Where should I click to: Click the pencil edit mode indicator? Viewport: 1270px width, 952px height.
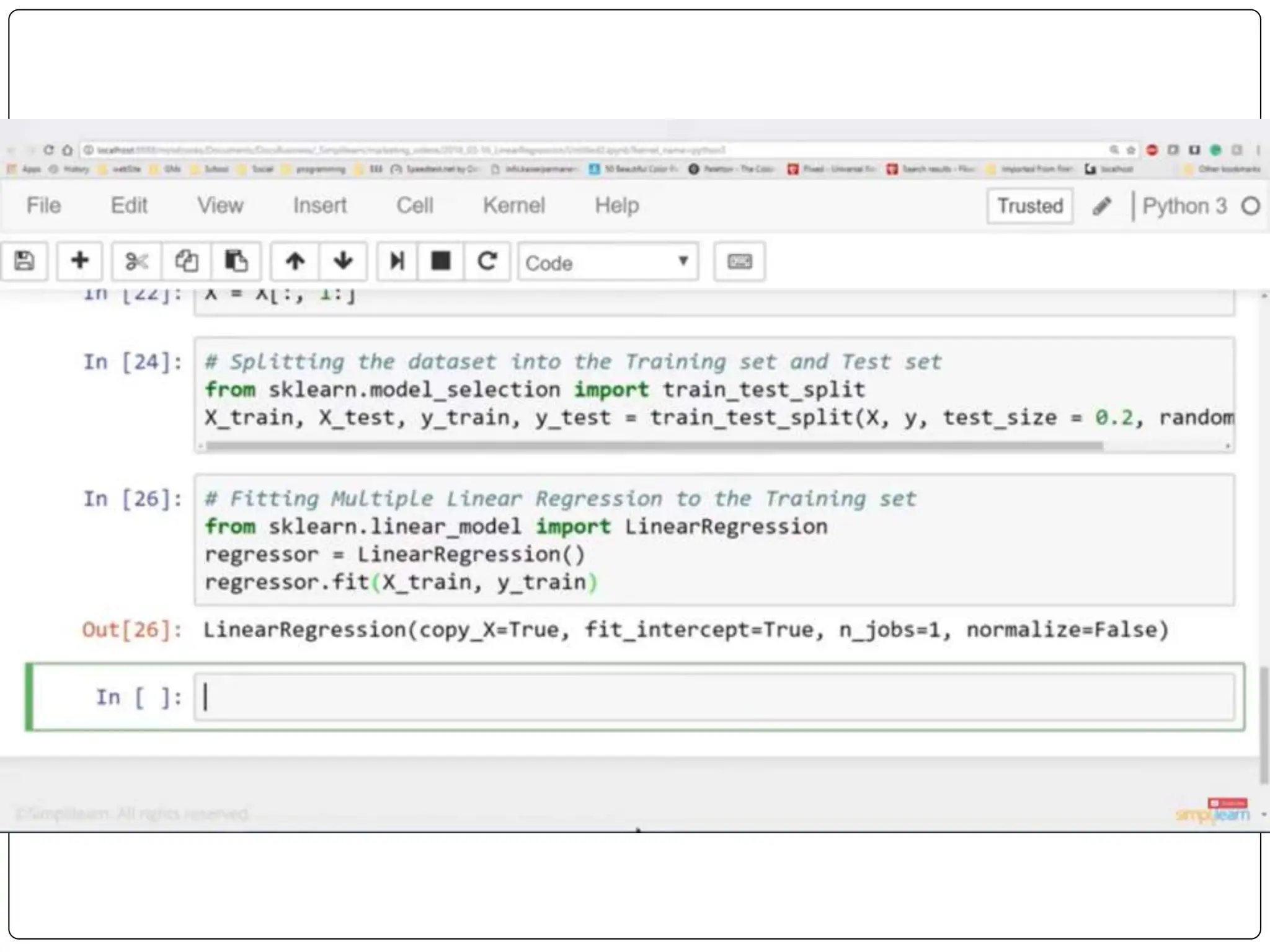point(1102,206)
